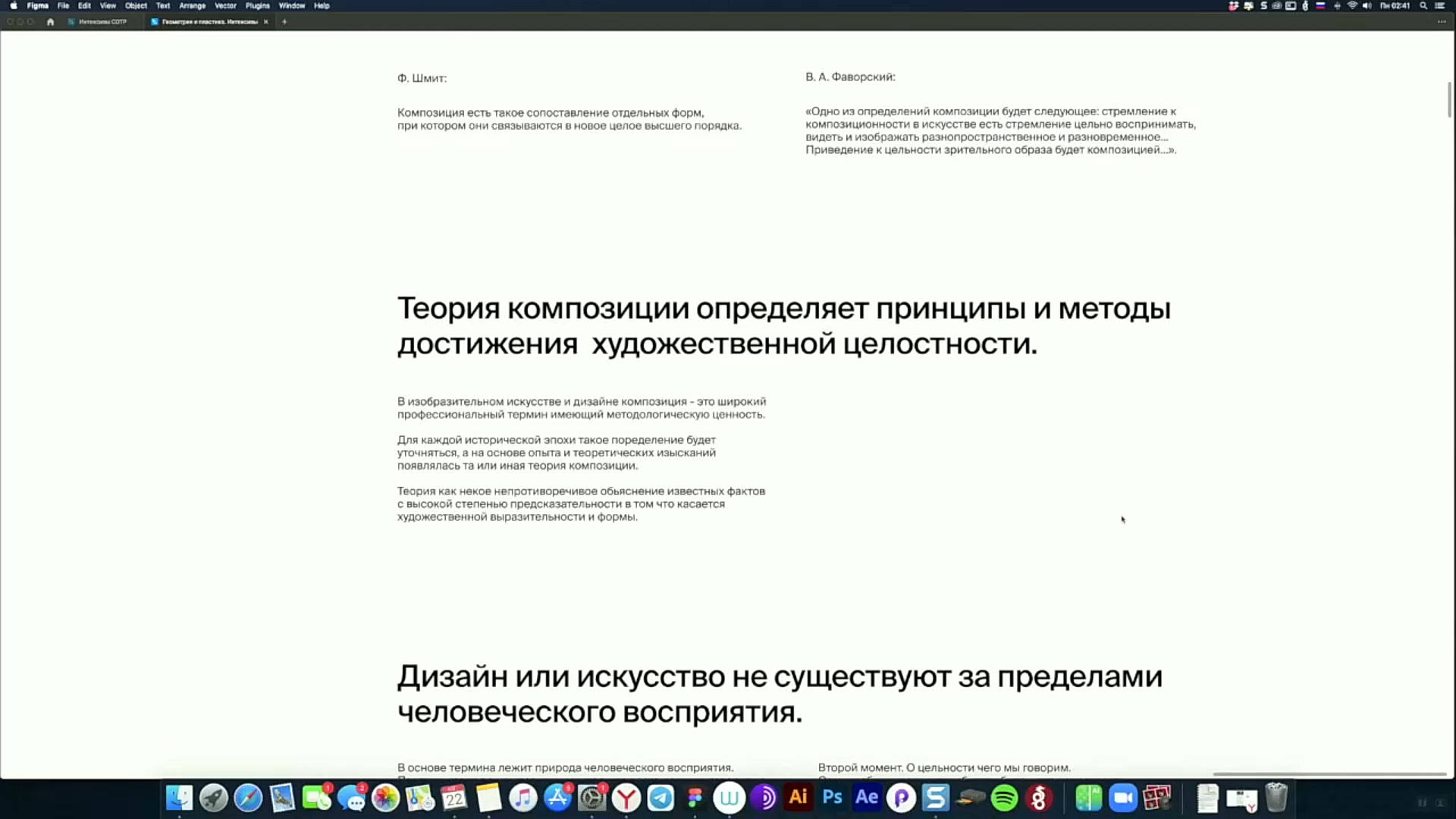Open the tab bar overflow ellipsis menu
The height and width of the screenshot is (819, 1456).
[1441, 22]
